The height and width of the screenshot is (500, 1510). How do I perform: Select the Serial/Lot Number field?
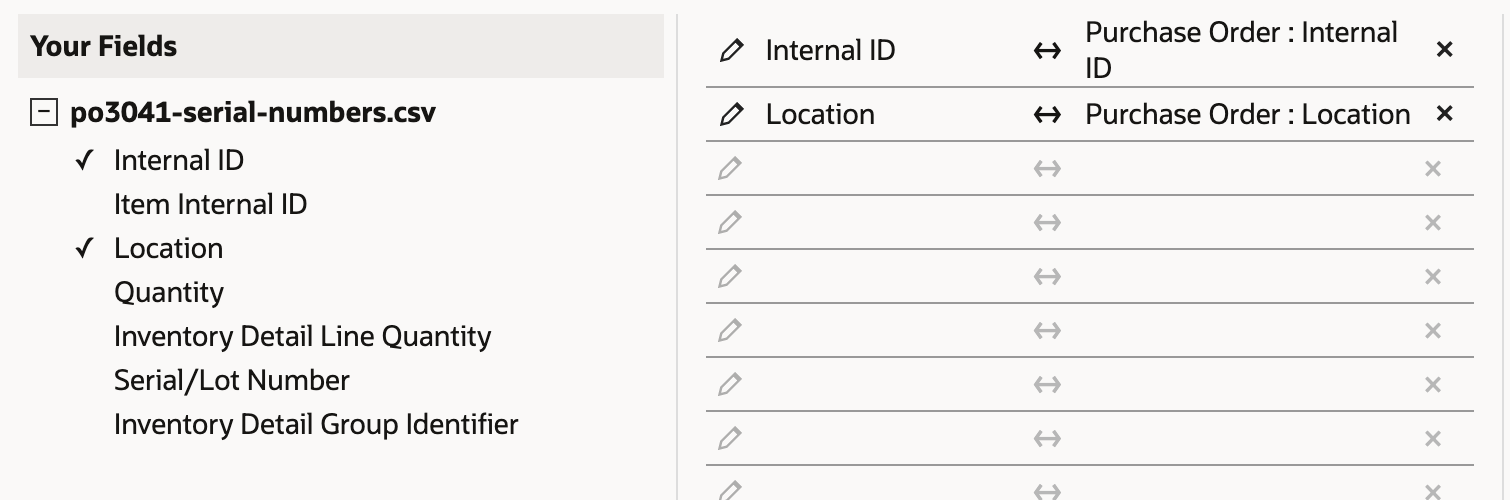[232, 380]
